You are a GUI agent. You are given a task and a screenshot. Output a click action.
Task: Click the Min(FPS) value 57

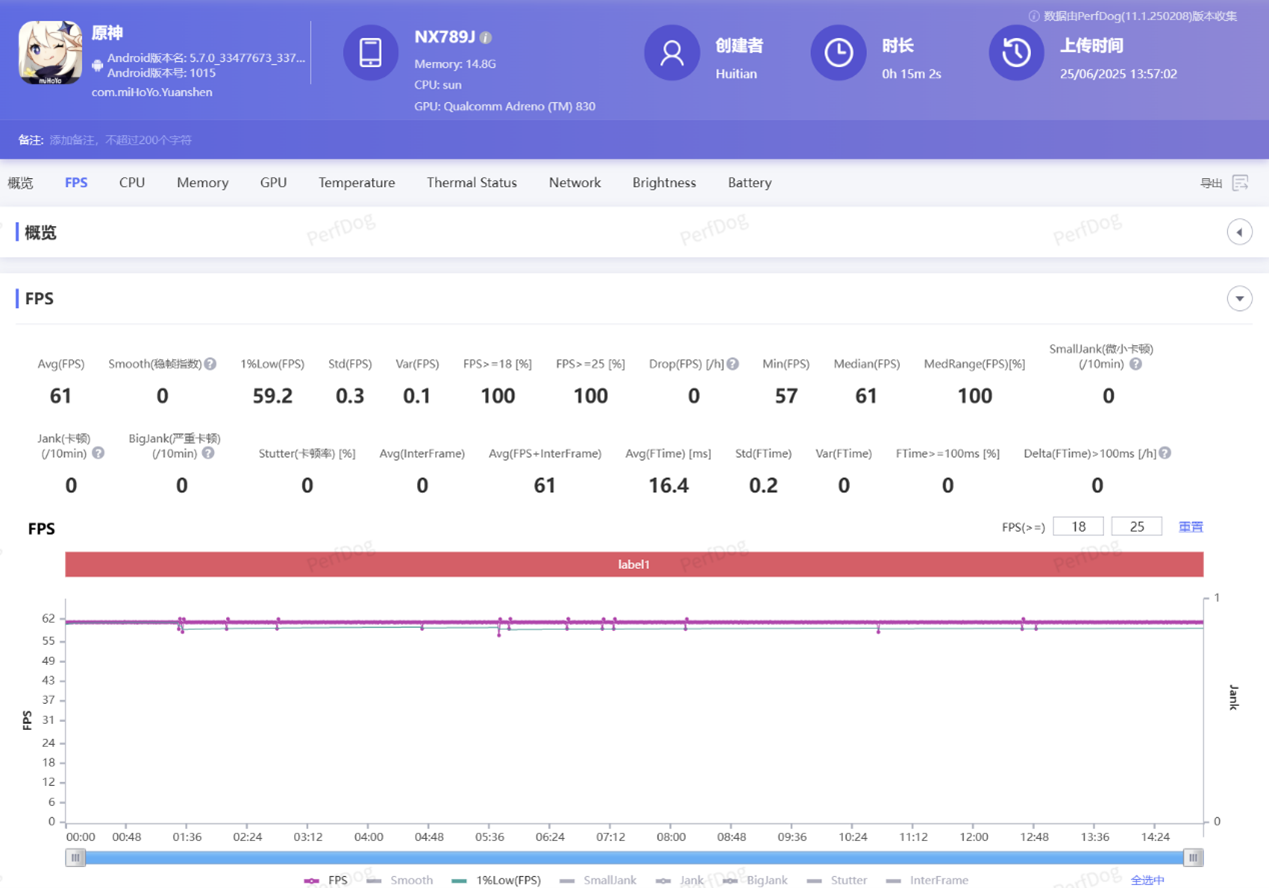pyautogui.click(x=786, y=396)
